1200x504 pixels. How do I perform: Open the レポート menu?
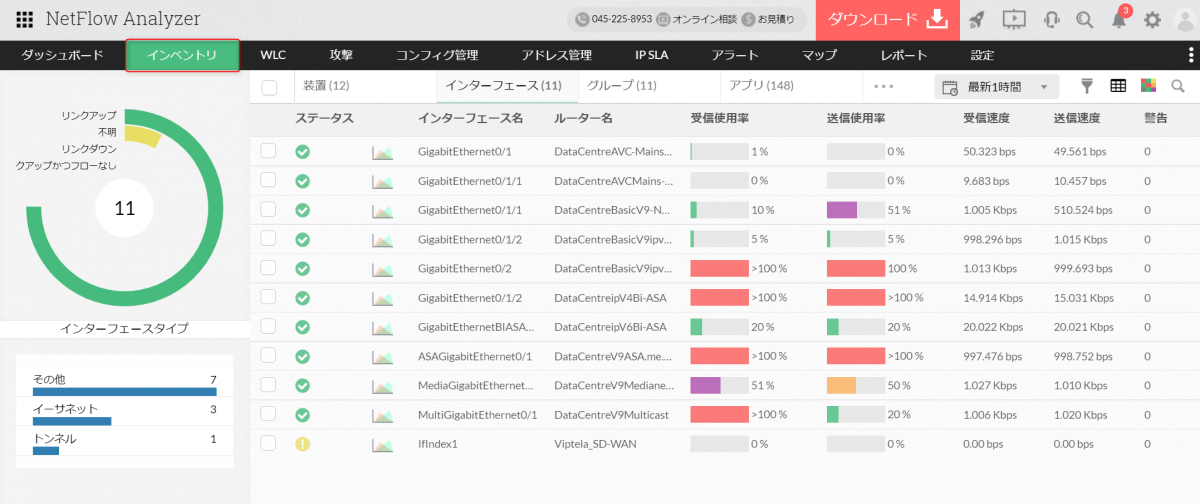(904, 55)
